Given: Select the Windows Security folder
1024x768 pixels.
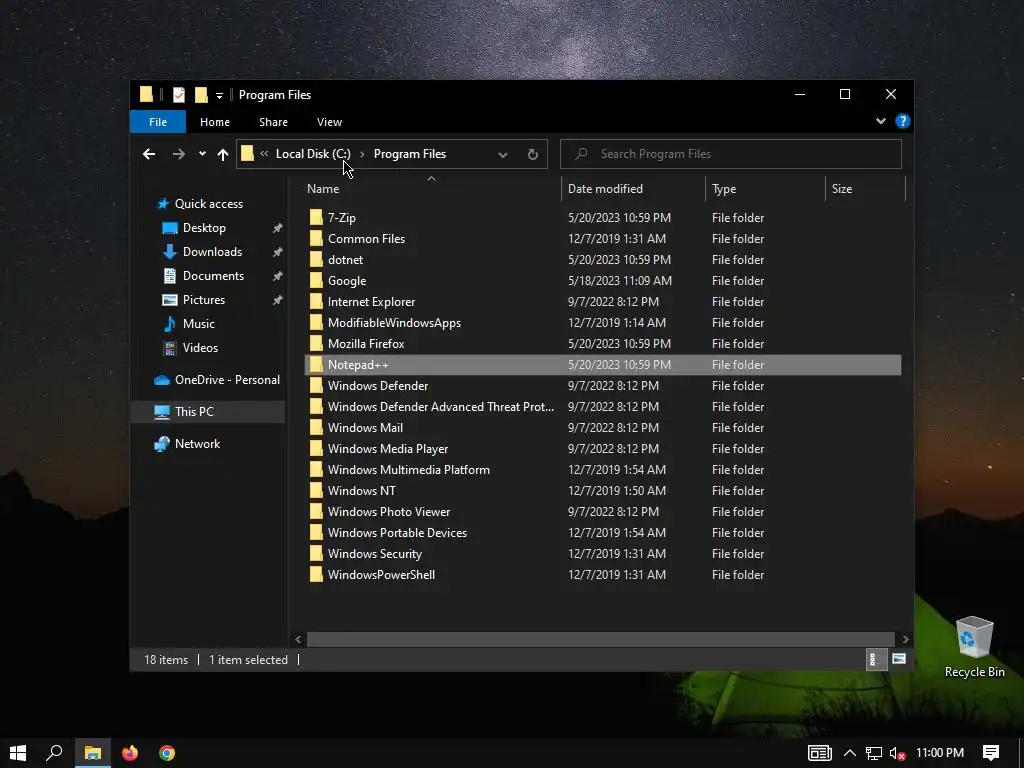Looking at the screenshot, I should 375,554.
